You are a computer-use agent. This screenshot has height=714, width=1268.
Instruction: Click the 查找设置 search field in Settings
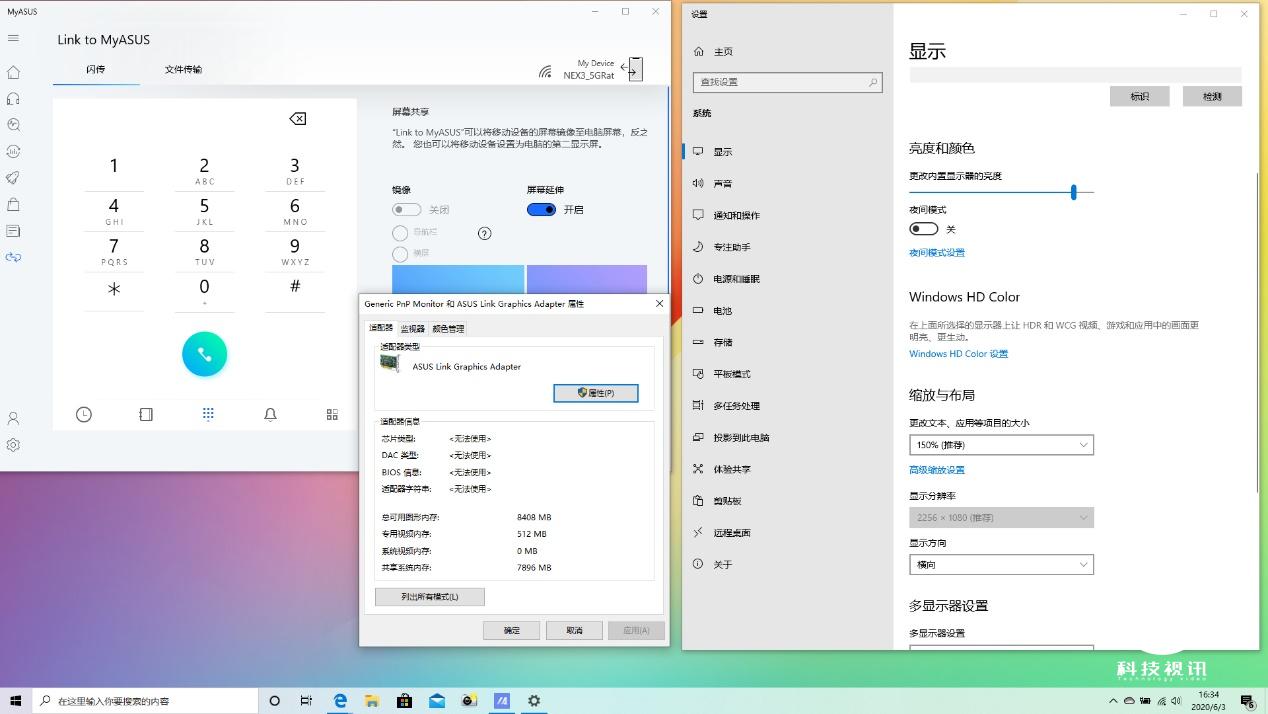[x=787, y=82]
